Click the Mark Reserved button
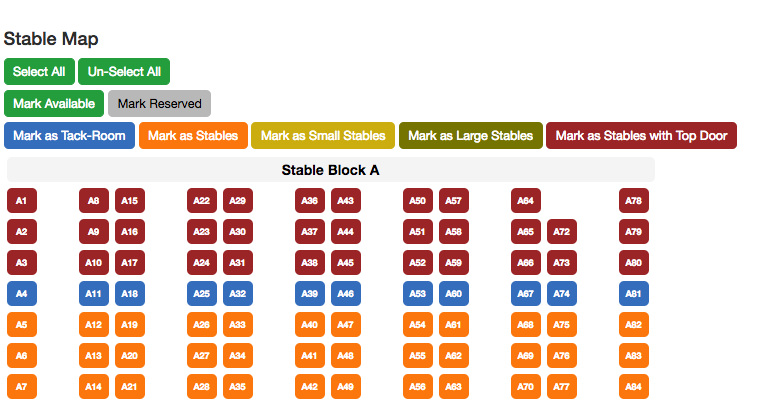This screenshot has height=403, width=757. pyautogui.click(x=159, y=103)
